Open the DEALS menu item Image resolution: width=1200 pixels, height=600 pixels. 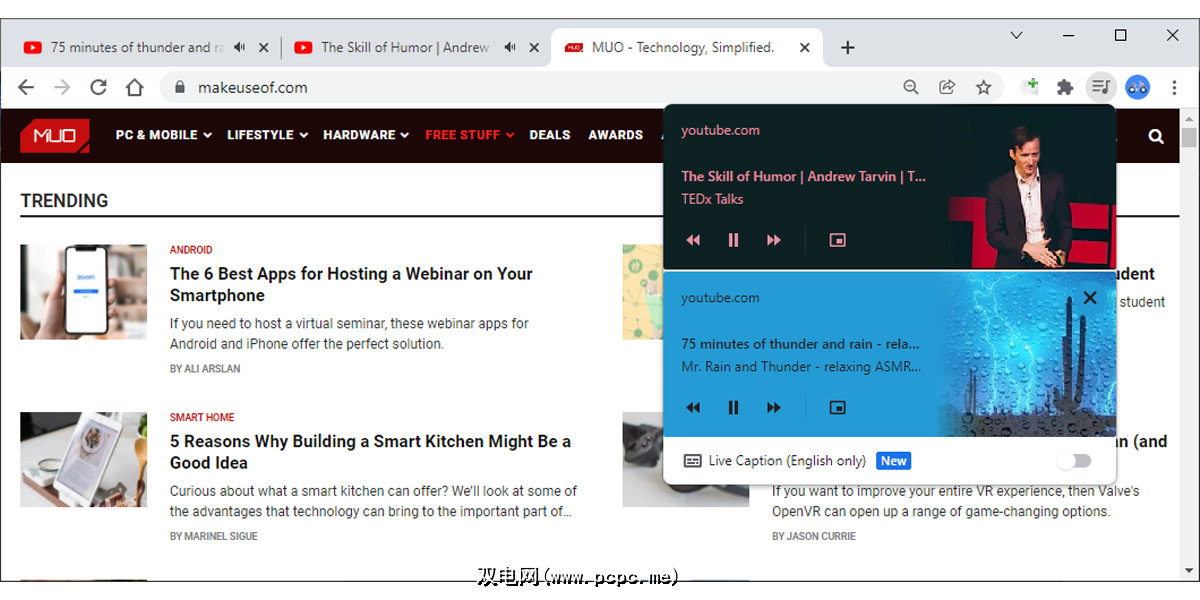point(550,135)
